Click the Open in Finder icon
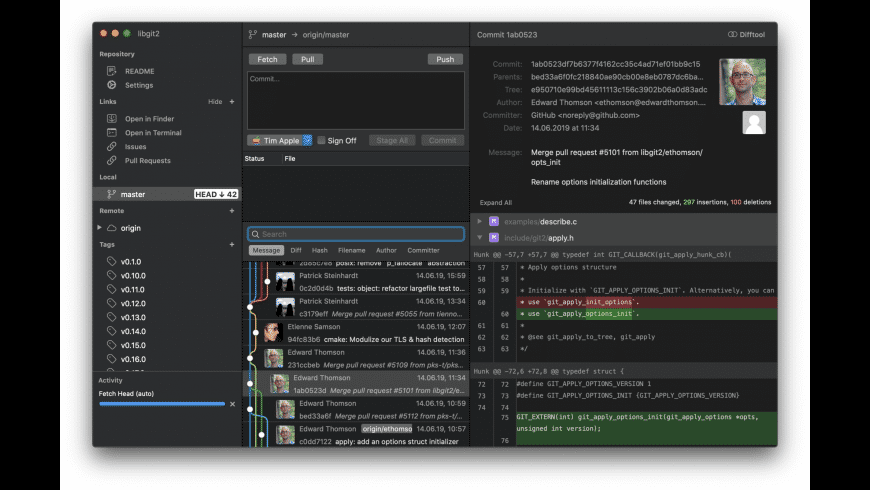The image size is (870, 490). (x=112, y=118)
